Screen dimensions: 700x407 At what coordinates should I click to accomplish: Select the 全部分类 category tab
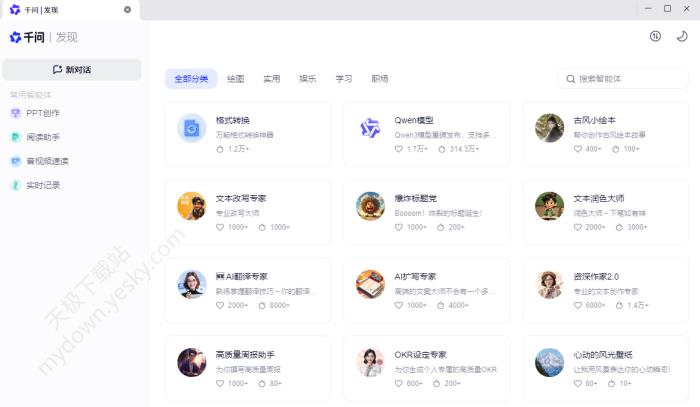point(191,79)
